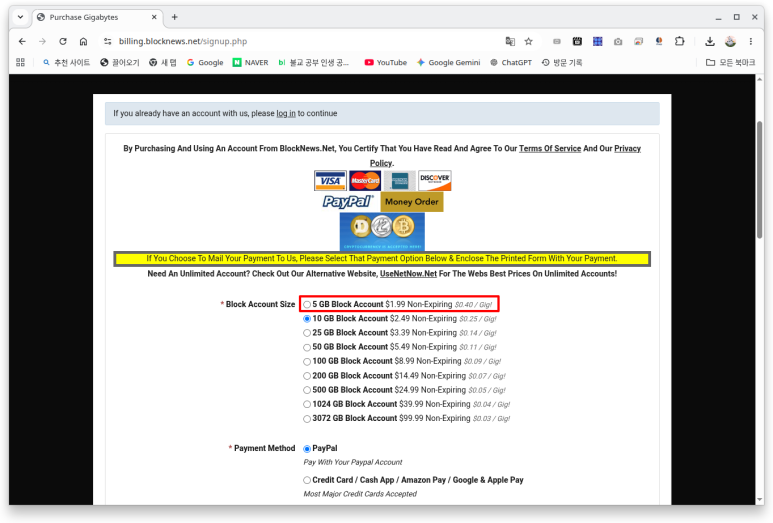Open the UseNetNow.Net link

408,274
